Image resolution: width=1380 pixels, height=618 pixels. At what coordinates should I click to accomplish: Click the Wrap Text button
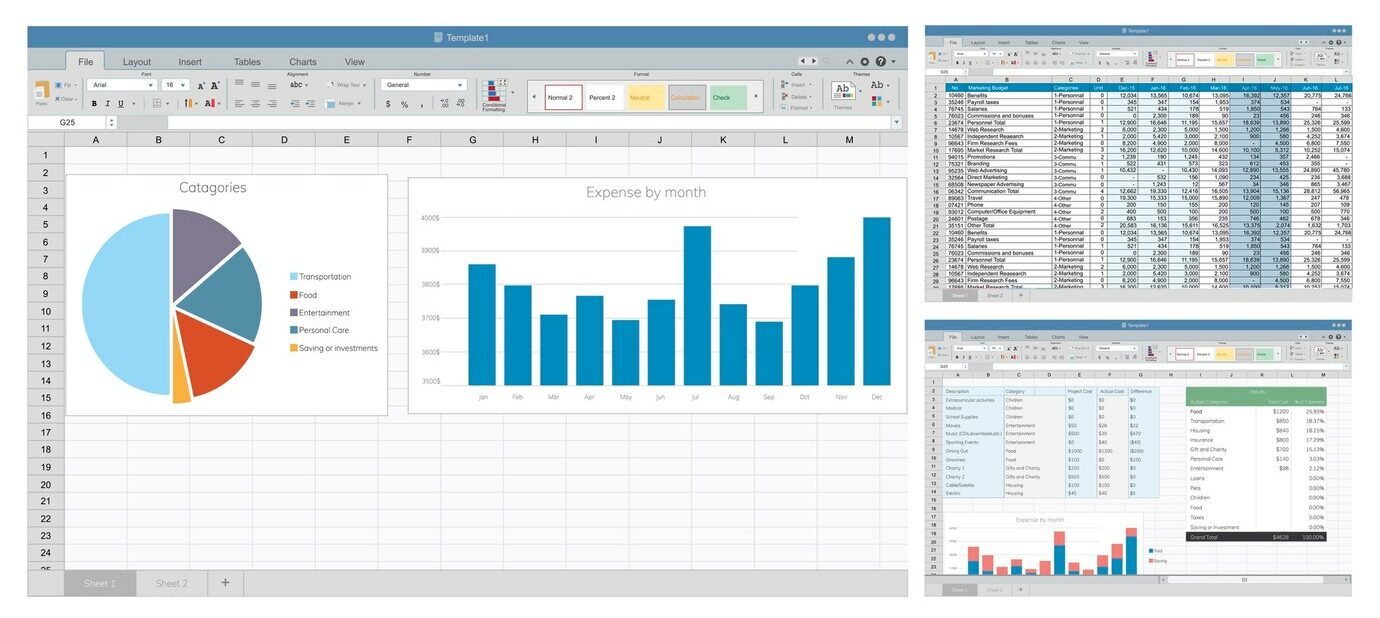[344, 85]
